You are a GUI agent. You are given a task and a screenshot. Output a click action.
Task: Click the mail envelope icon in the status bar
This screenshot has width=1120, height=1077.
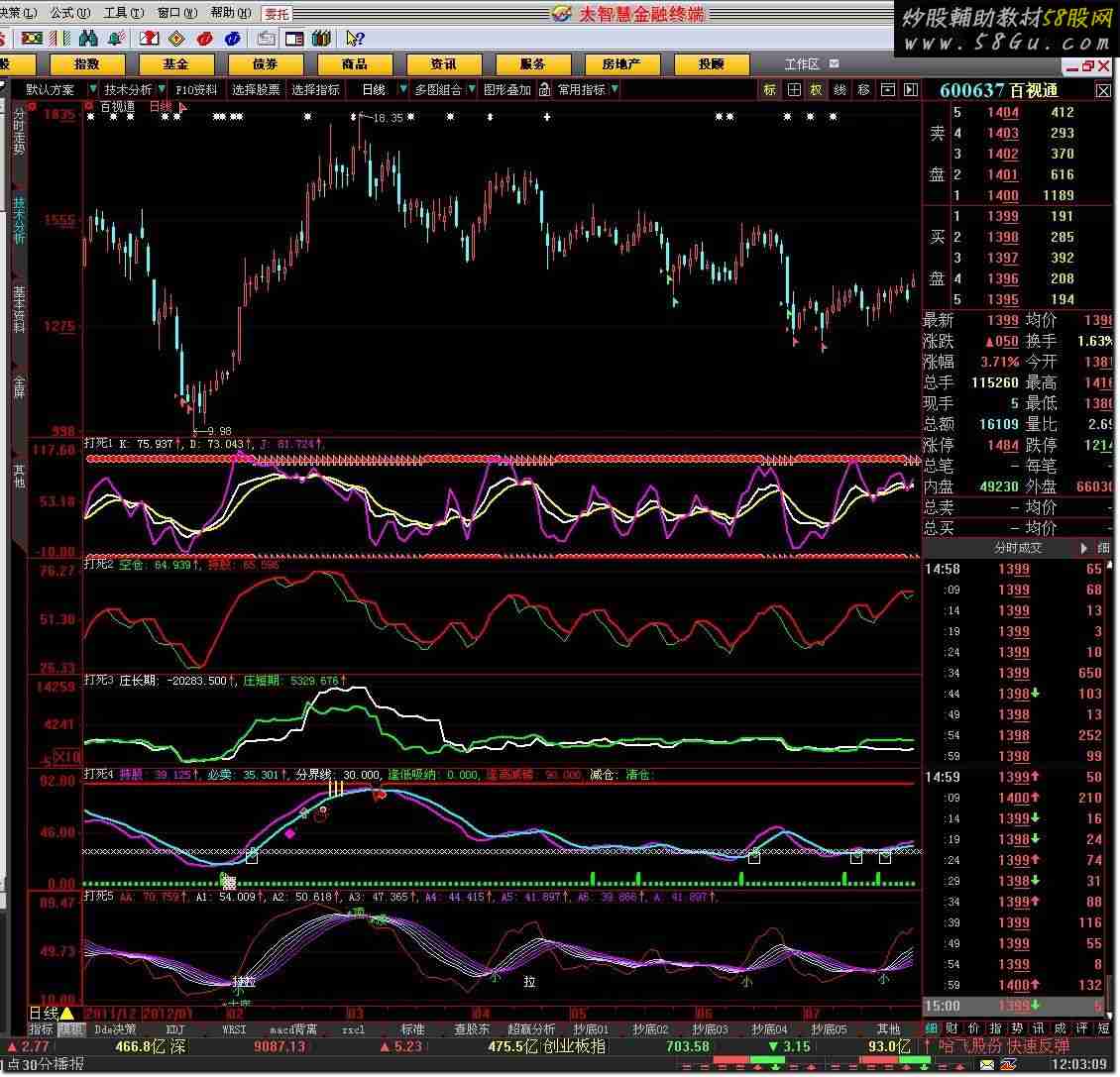coord(986,1065)
